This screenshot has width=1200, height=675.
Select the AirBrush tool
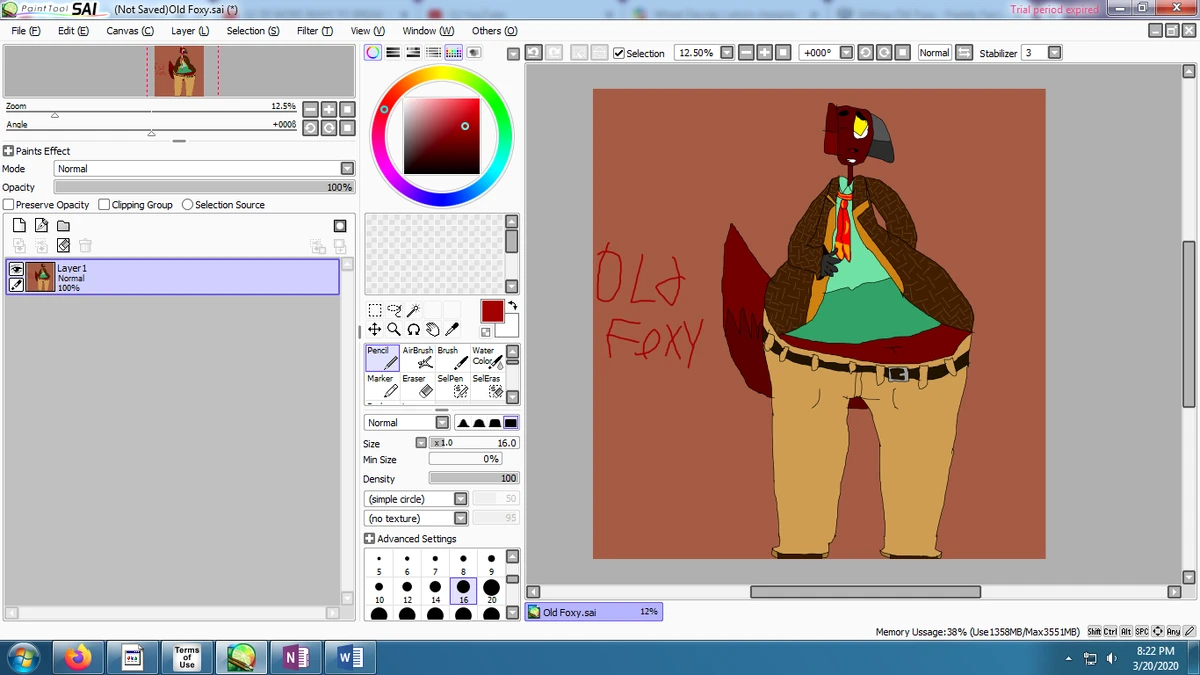[418, 356]
